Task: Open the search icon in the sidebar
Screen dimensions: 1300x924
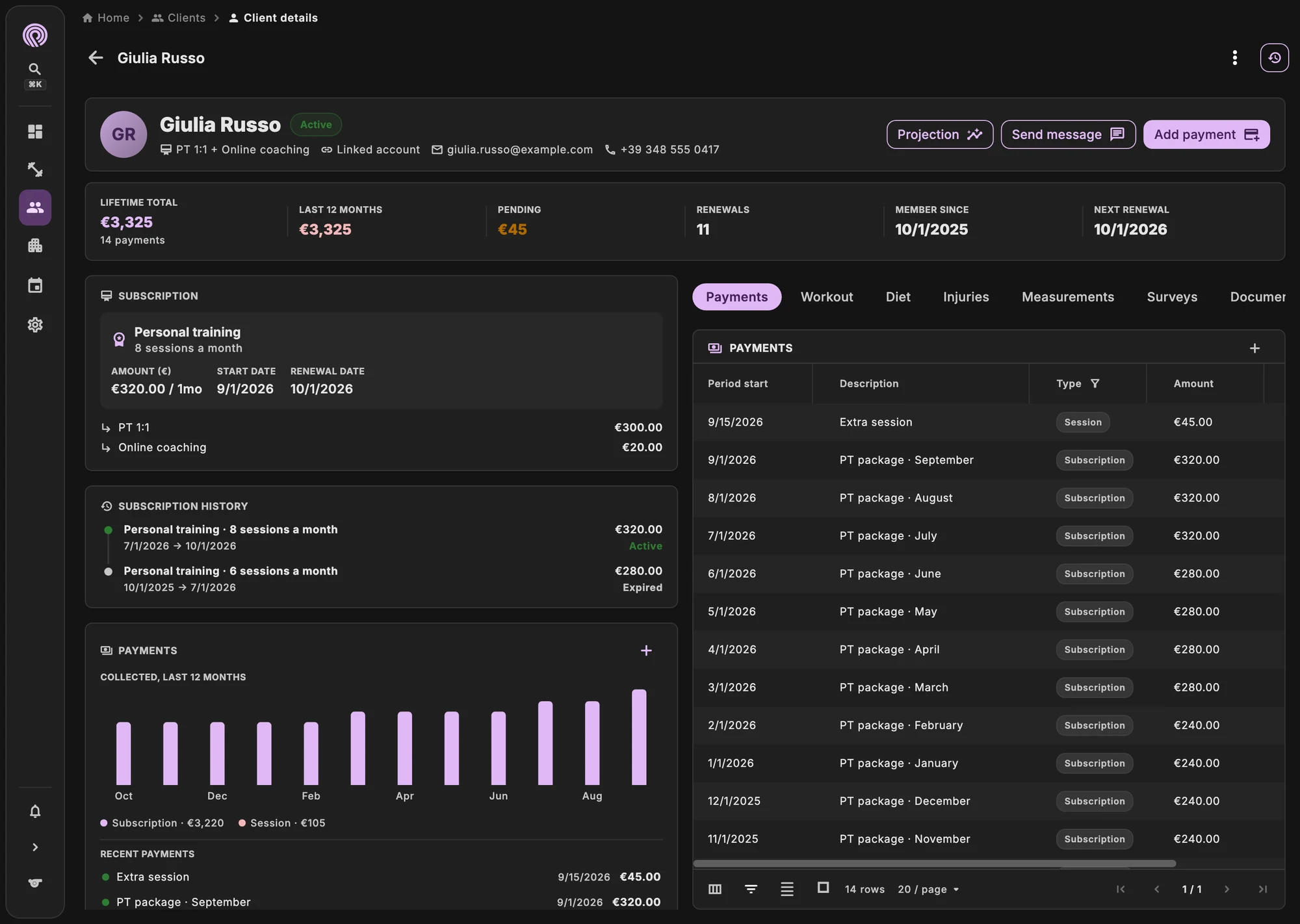Action: (x=35, y=69)
